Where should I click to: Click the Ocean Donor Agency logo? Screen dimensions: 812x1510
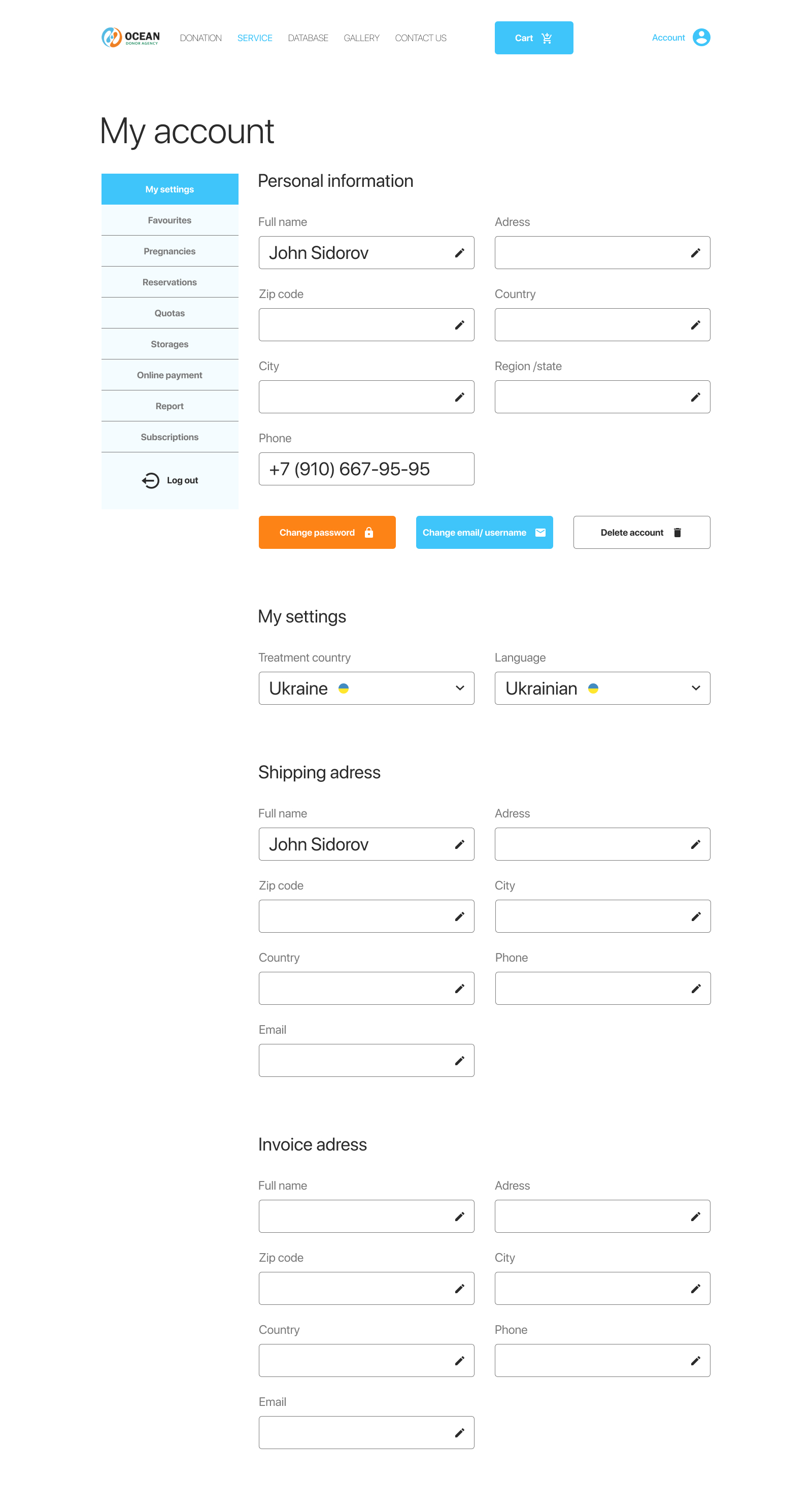[130, 38]
